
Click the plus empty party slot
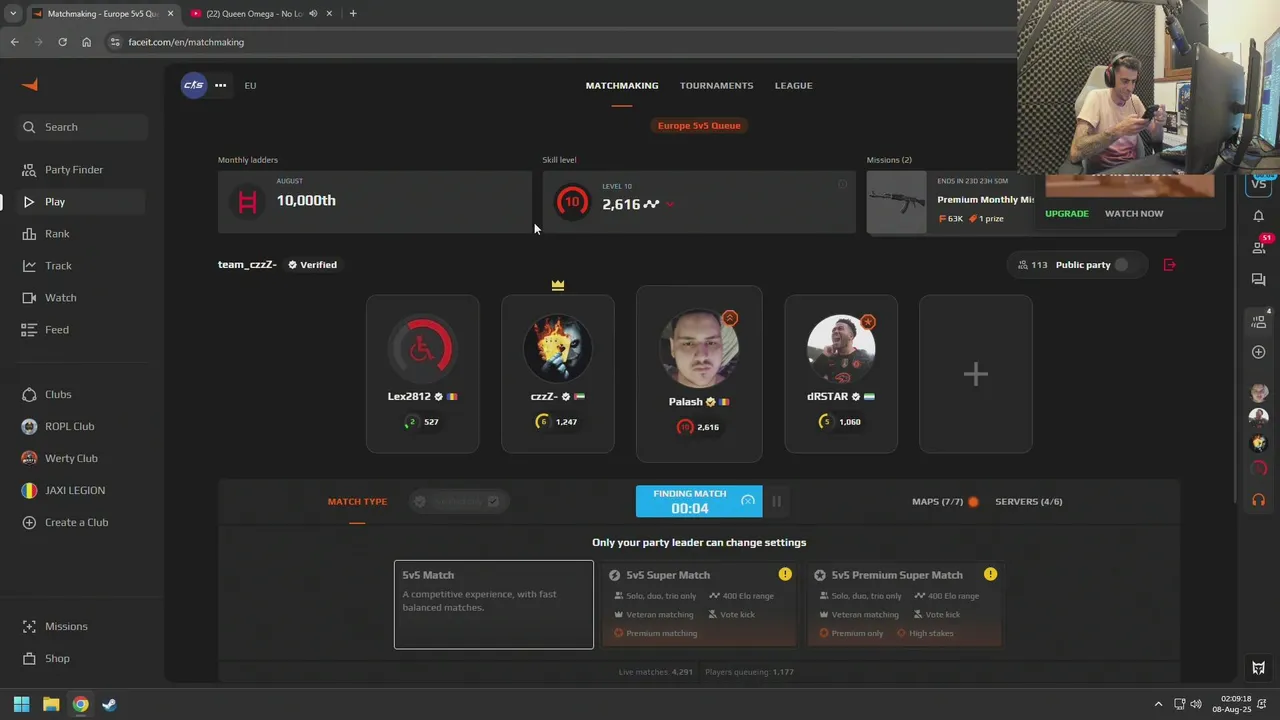pyautogui.click(x=976, y=374)
